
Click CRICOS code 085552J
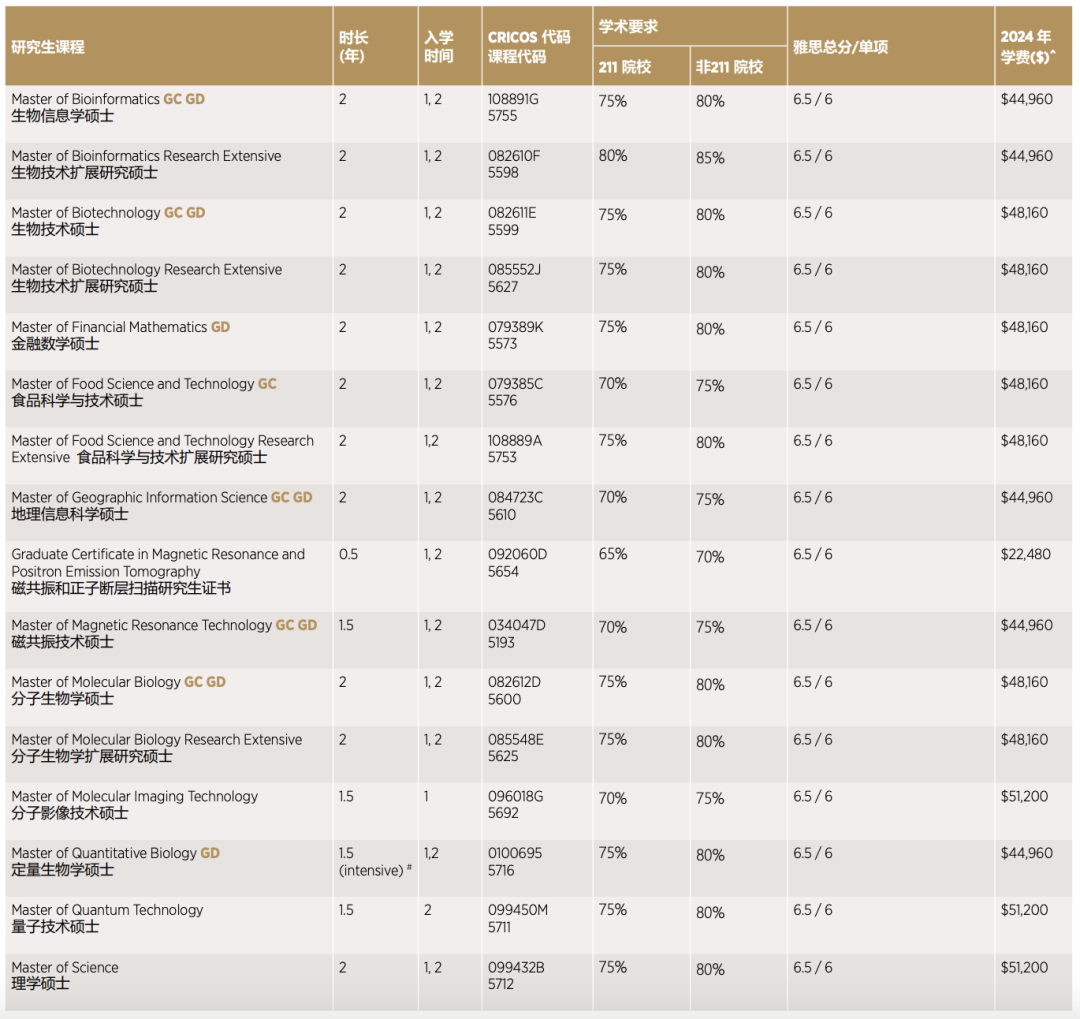click(x=515, y=270)
